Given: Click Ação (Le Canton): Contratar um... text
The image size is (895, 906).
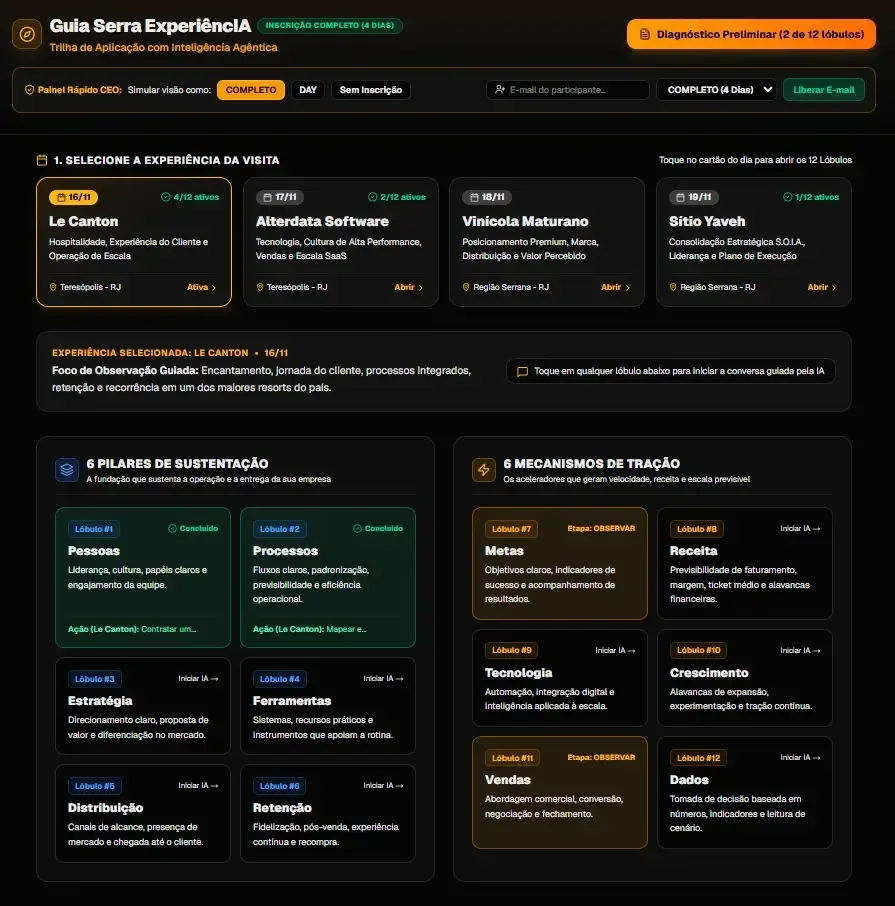Looking at the screenshot, I should coord(132,629).
